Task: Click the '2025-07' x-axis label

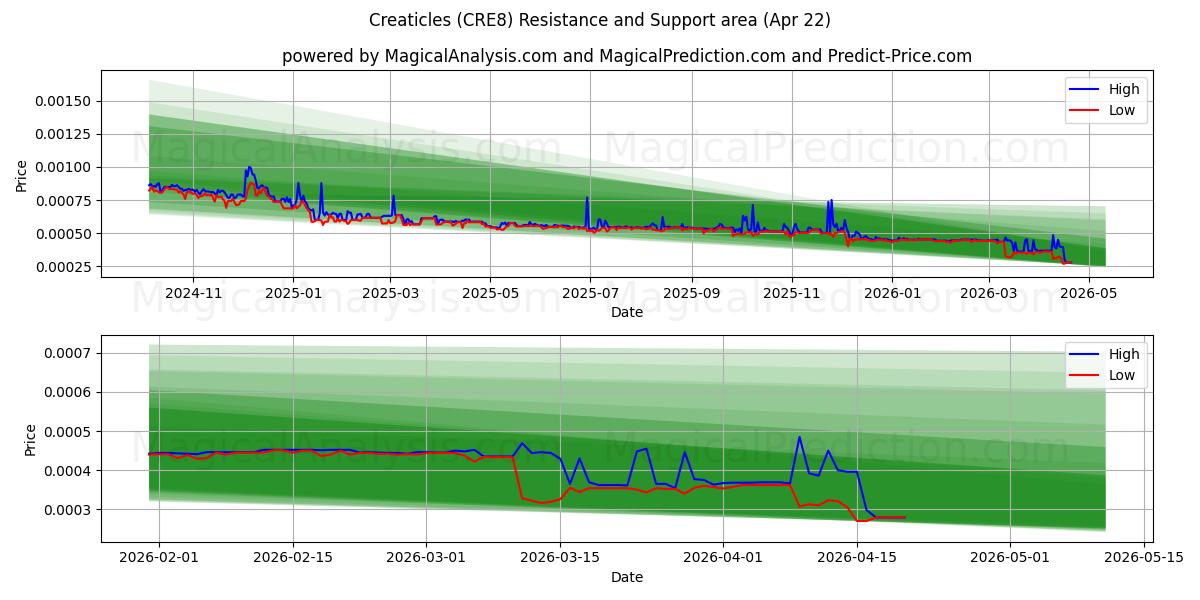Action: [590, 294]
